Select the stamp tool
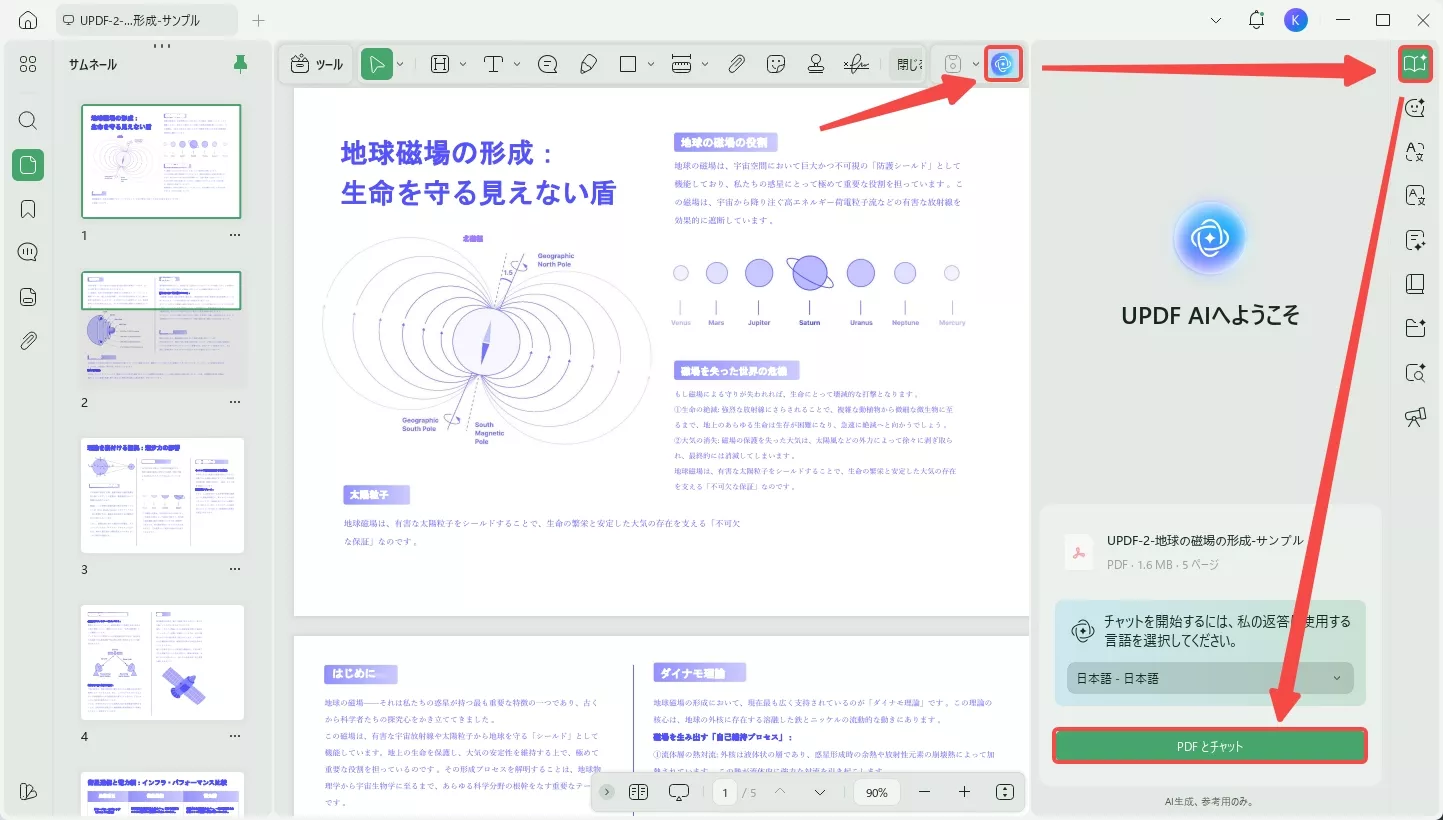This screenshot has width=1443, height=820. point(816,64)
